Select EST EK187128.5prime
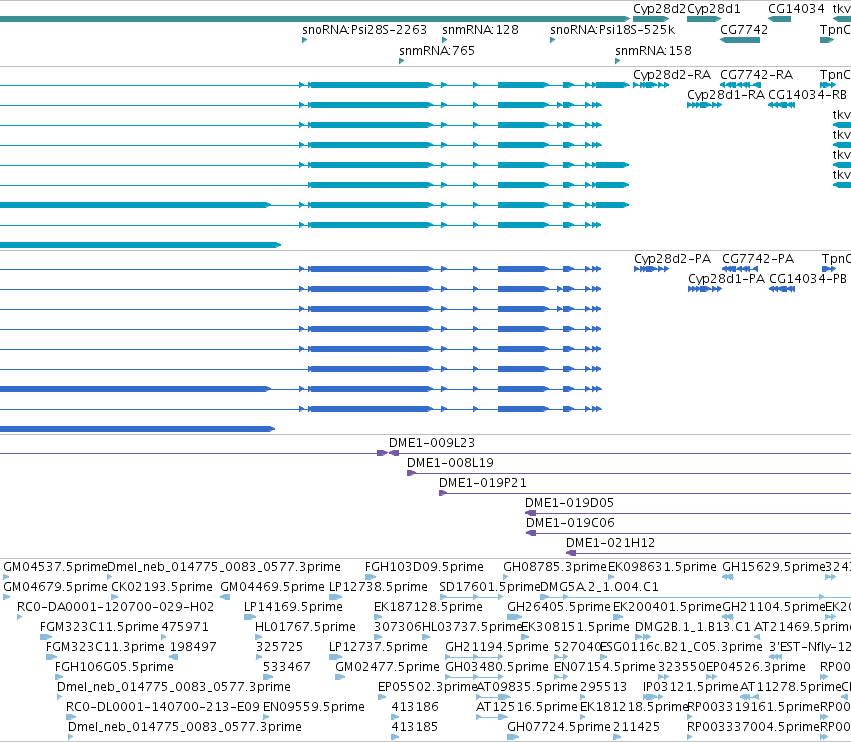 click(x=428, y=607)
